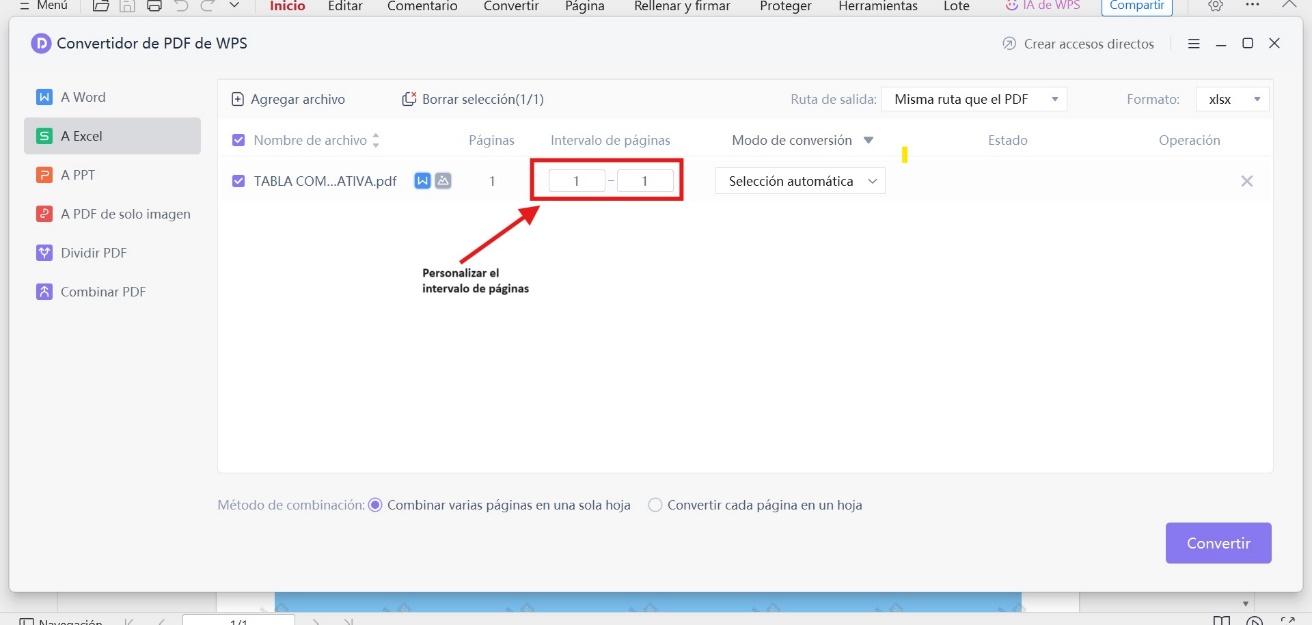
Task: Click the first page range input field
Action: 577,180
